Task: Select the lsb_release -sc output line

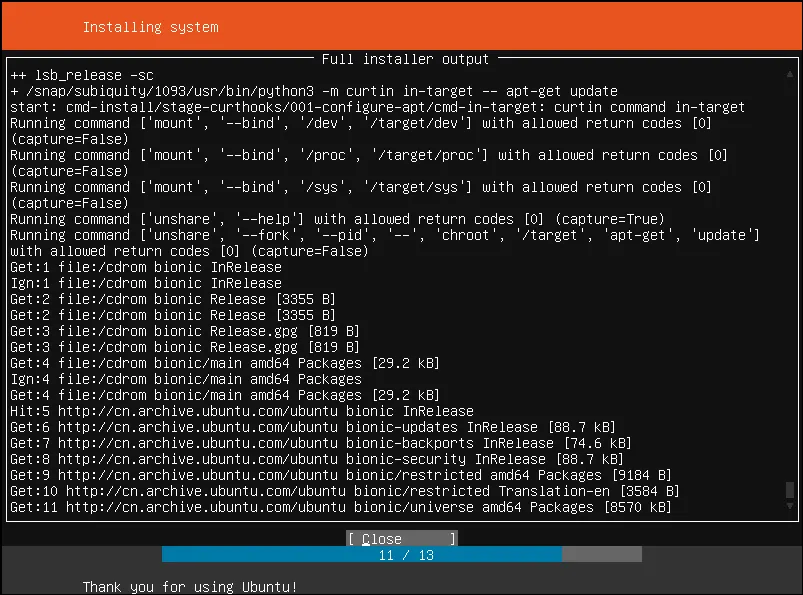Action: [82, 75]
